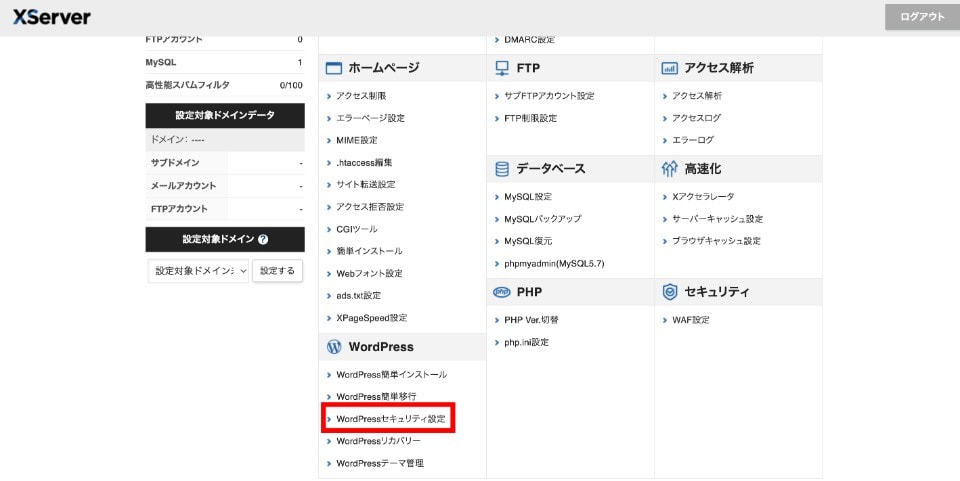Open MIME設定 link
960x481 pixels.
pos(357,140)
